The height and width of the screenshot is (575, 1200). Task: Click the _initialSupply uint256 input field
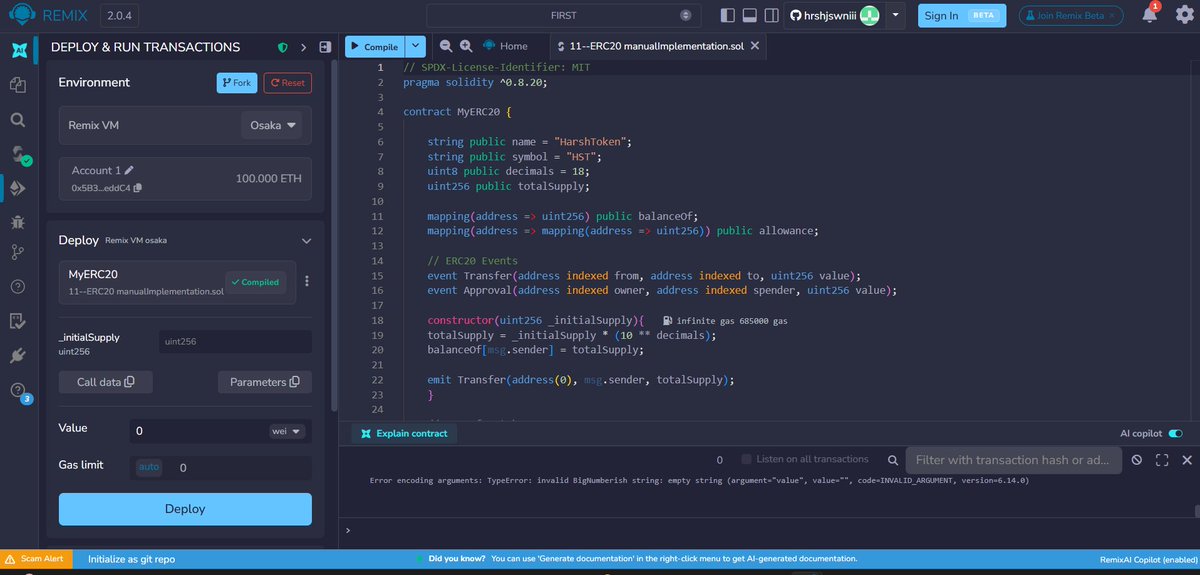[233, 342]
